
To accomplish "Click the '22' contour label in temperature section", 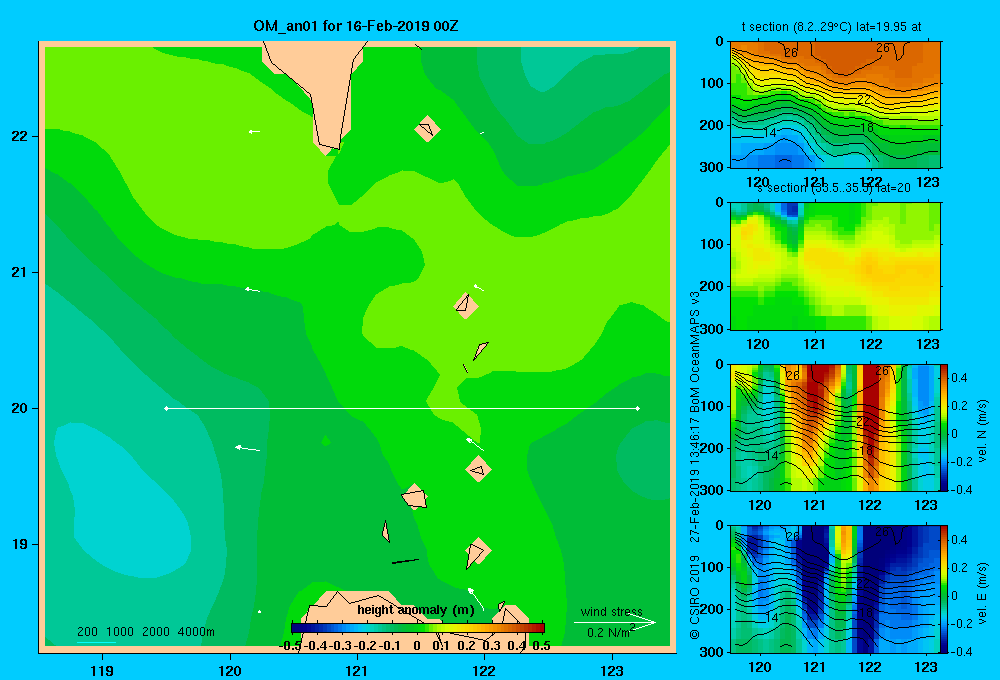I will [x=864, y=100].
